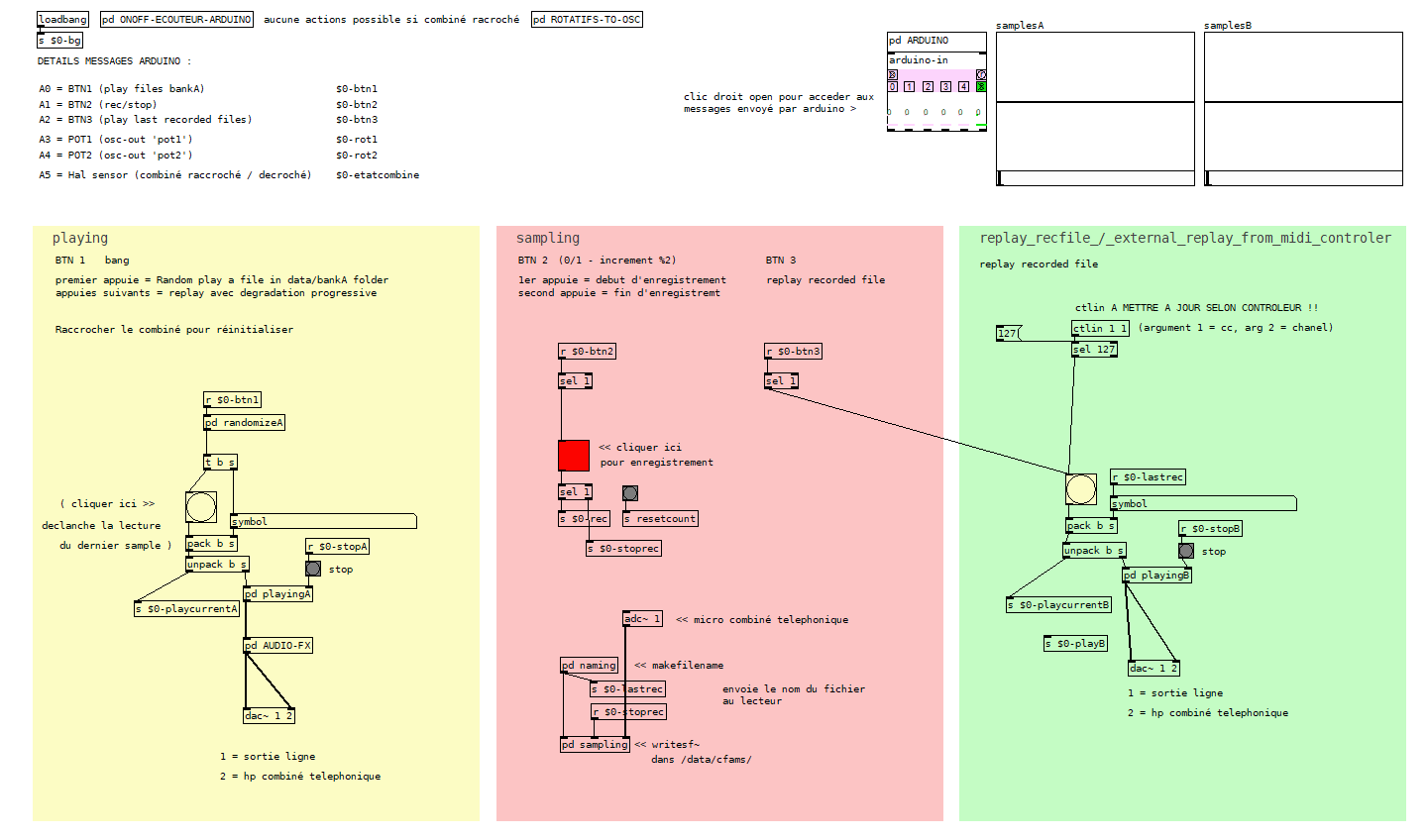Click the grey bang above s resetcount
Screen dimensions: 1428x840
[630, 493]
